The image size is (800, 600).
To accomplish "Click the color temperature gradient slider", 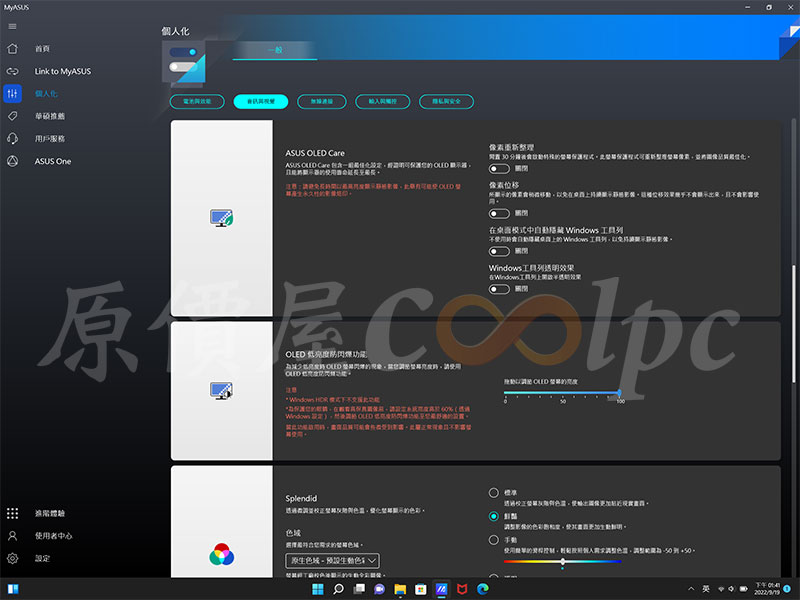I will (x=562, y=561).
